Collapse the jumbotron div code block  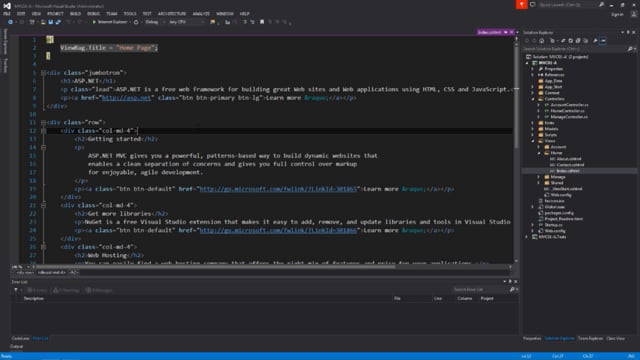point(43,73)
